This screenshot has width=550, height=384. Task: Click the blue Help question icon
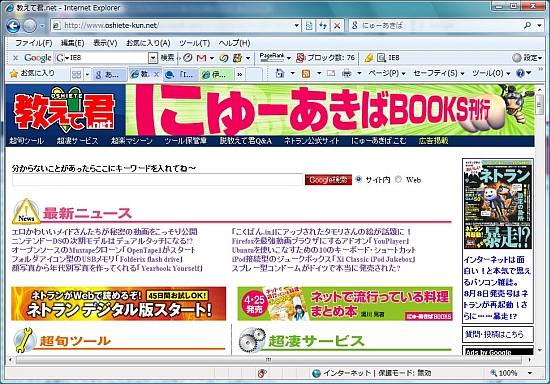click(520, 73)
